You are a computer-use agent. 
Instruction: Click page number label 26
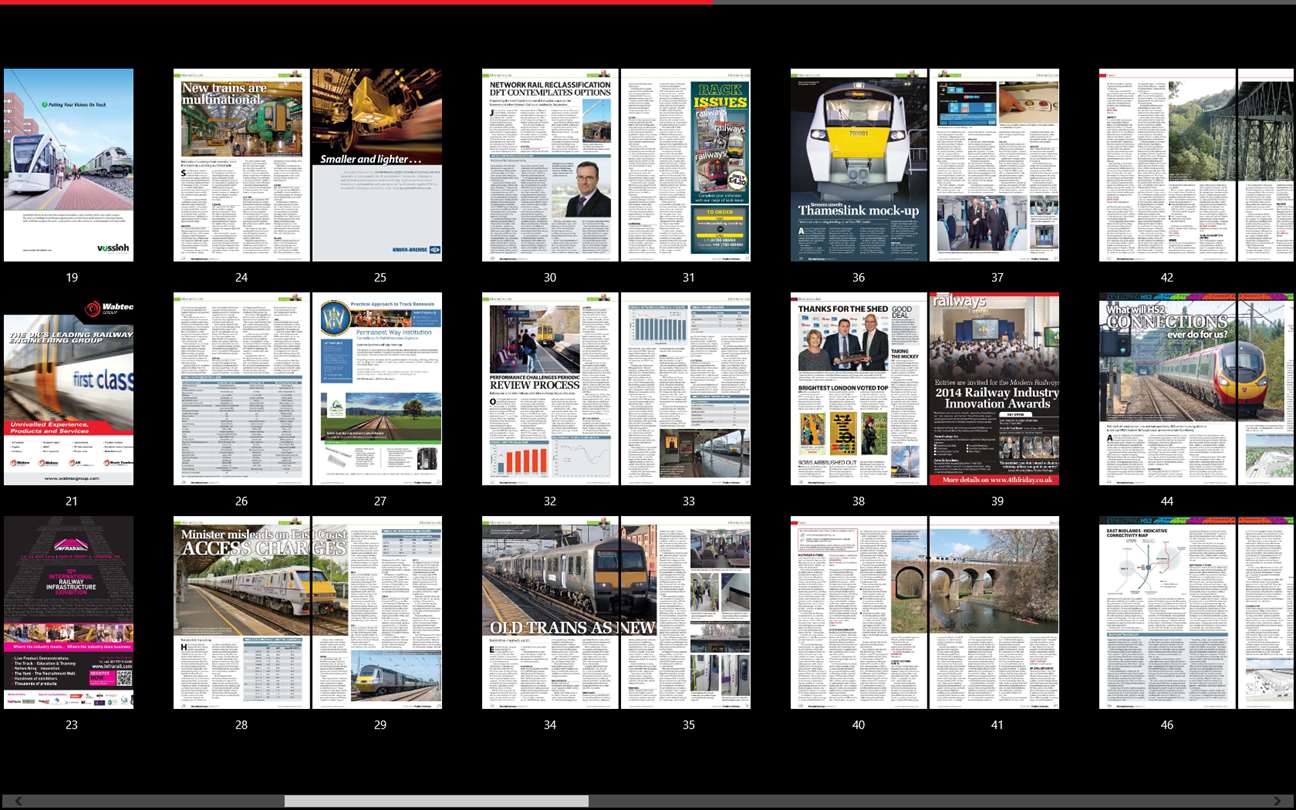[241, 501]
